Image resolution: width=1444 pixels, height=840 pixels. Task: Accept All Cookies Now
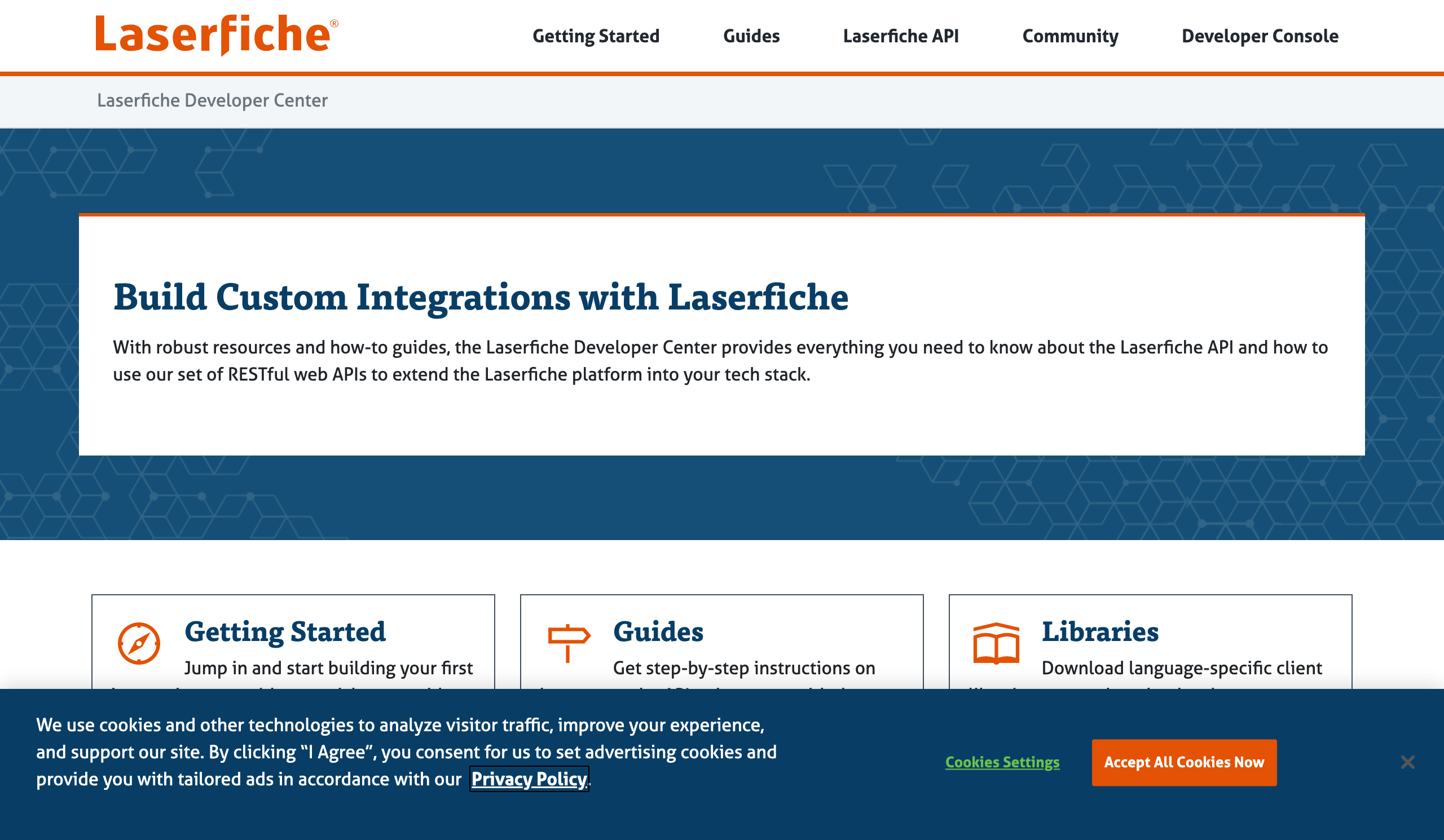1184,762
